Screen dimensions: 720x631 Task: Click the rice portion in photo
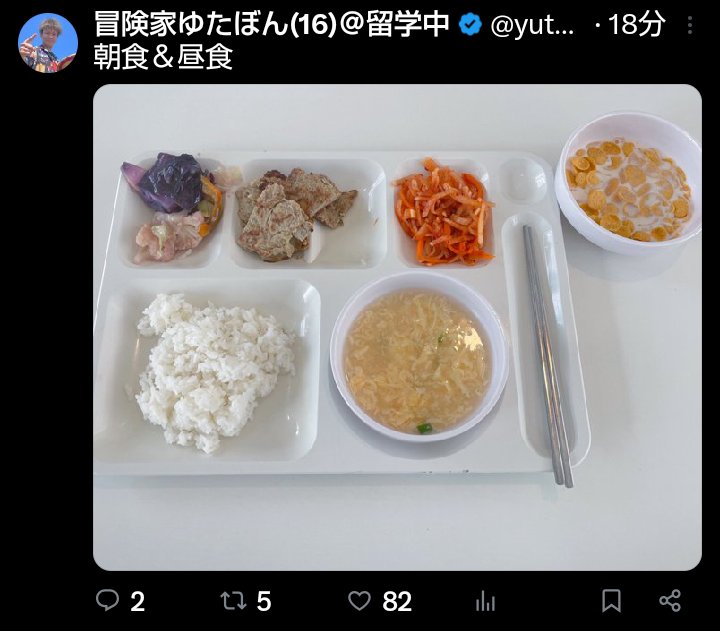pos(213,371)
